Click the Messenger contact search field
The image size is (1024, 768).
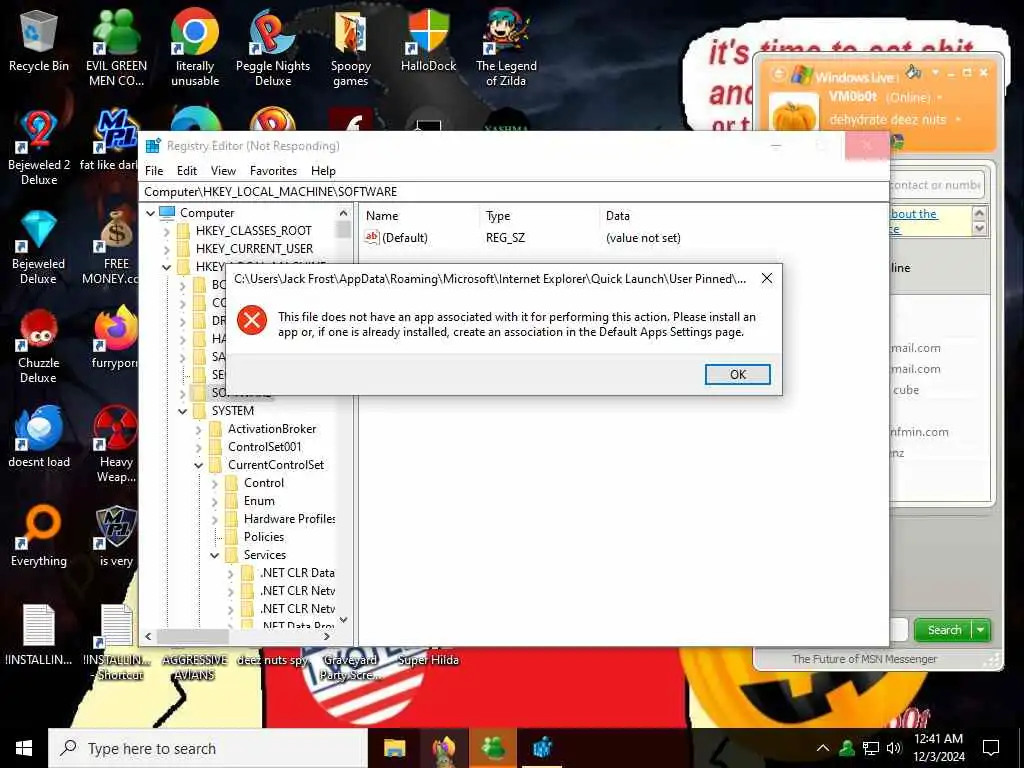936,185
